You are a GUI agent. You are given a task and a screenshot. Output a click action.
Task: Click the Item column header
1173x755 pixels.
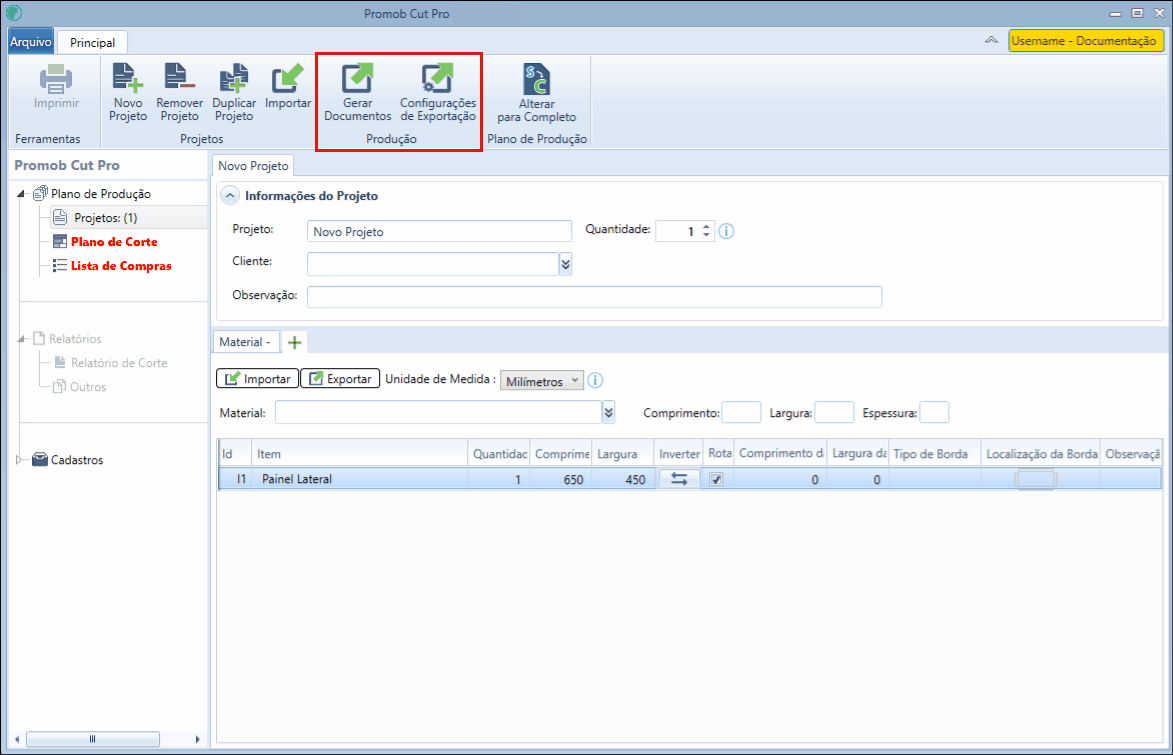360,453
